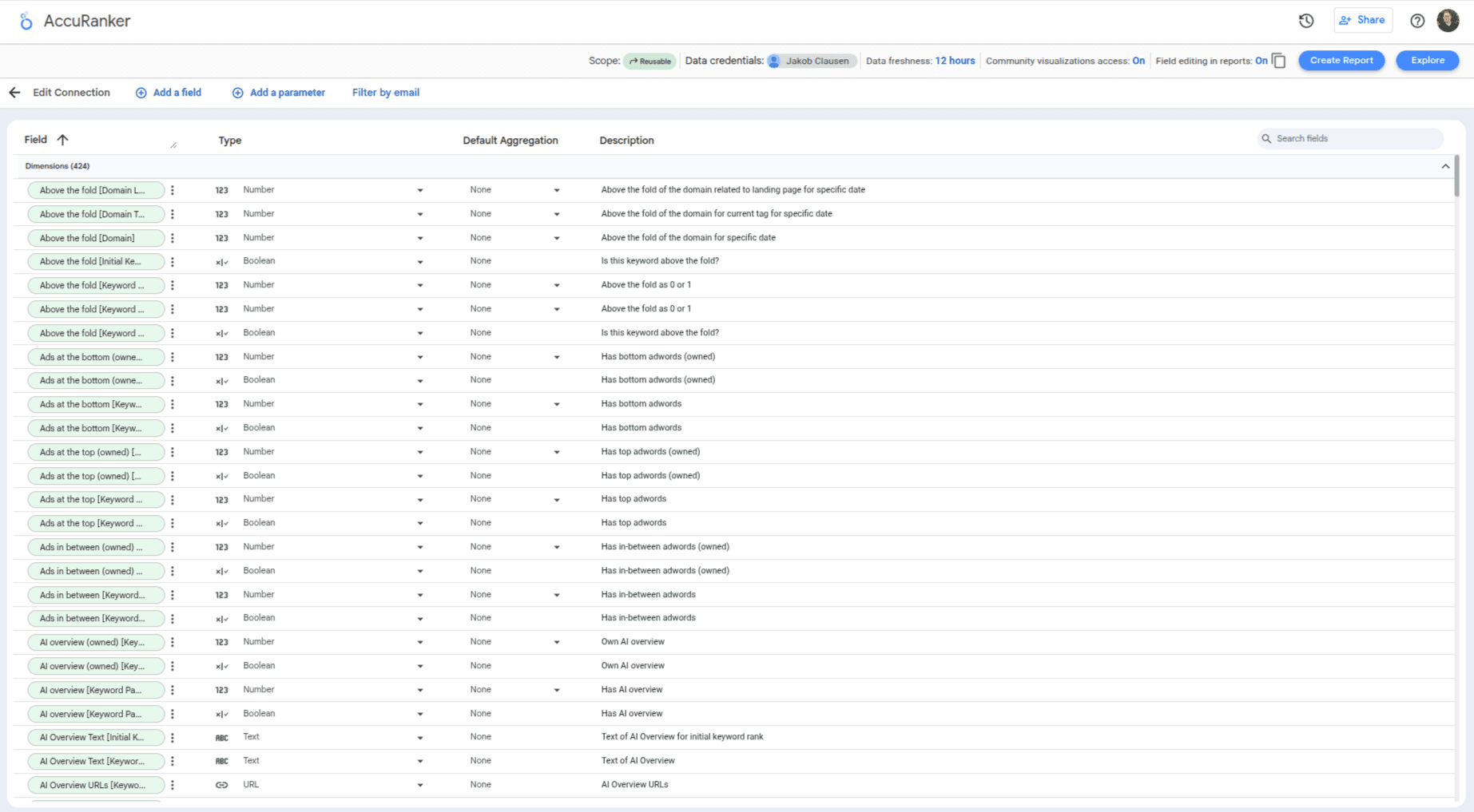
Task: Open three-dot menu for Ads at the top [Keyword ... Number row
Action: point(173,500)
